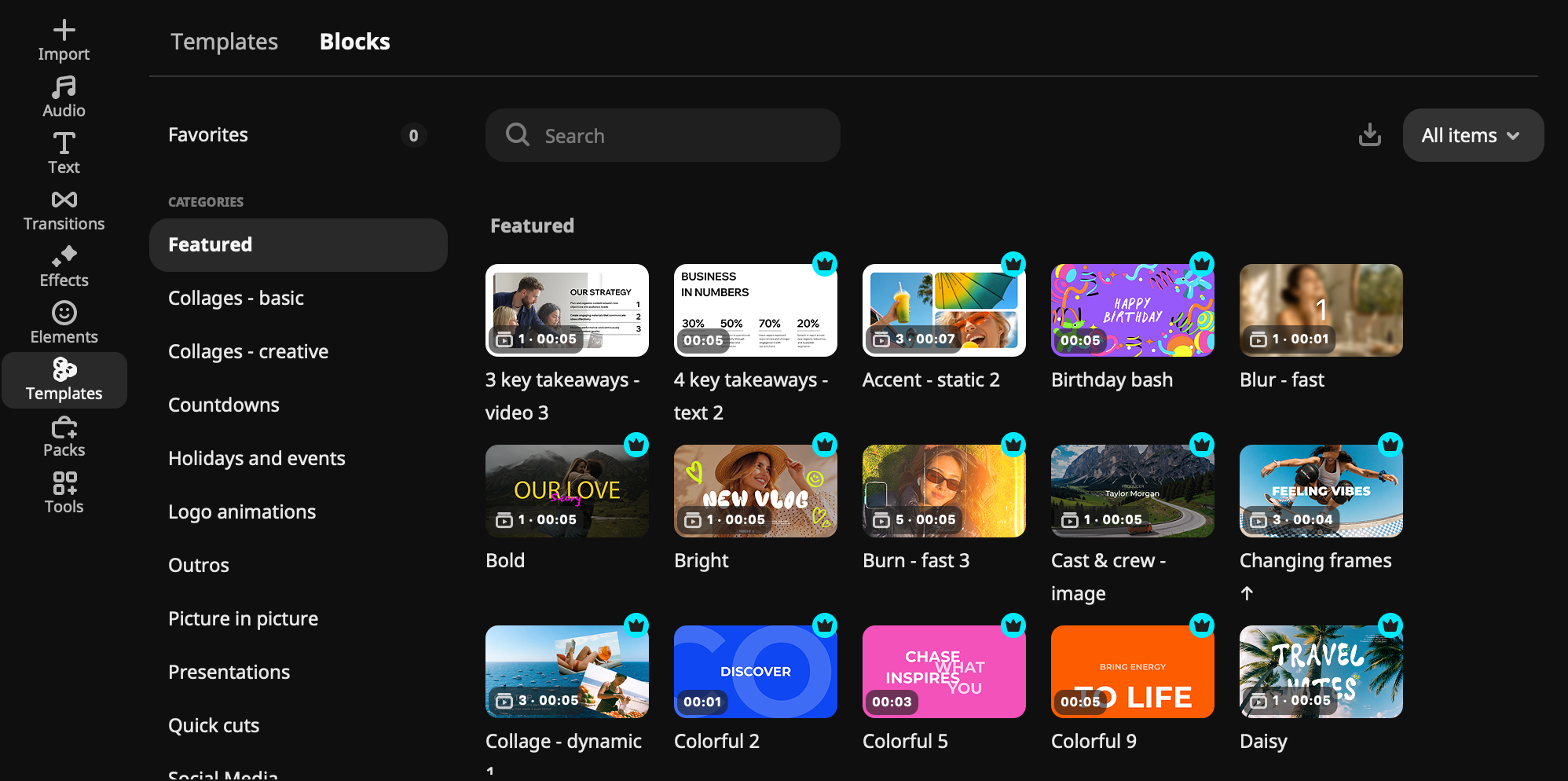Screen dimensions: 1568x781
Task: Click crown badge on Colorful 2 block
Action: [825, 625]
